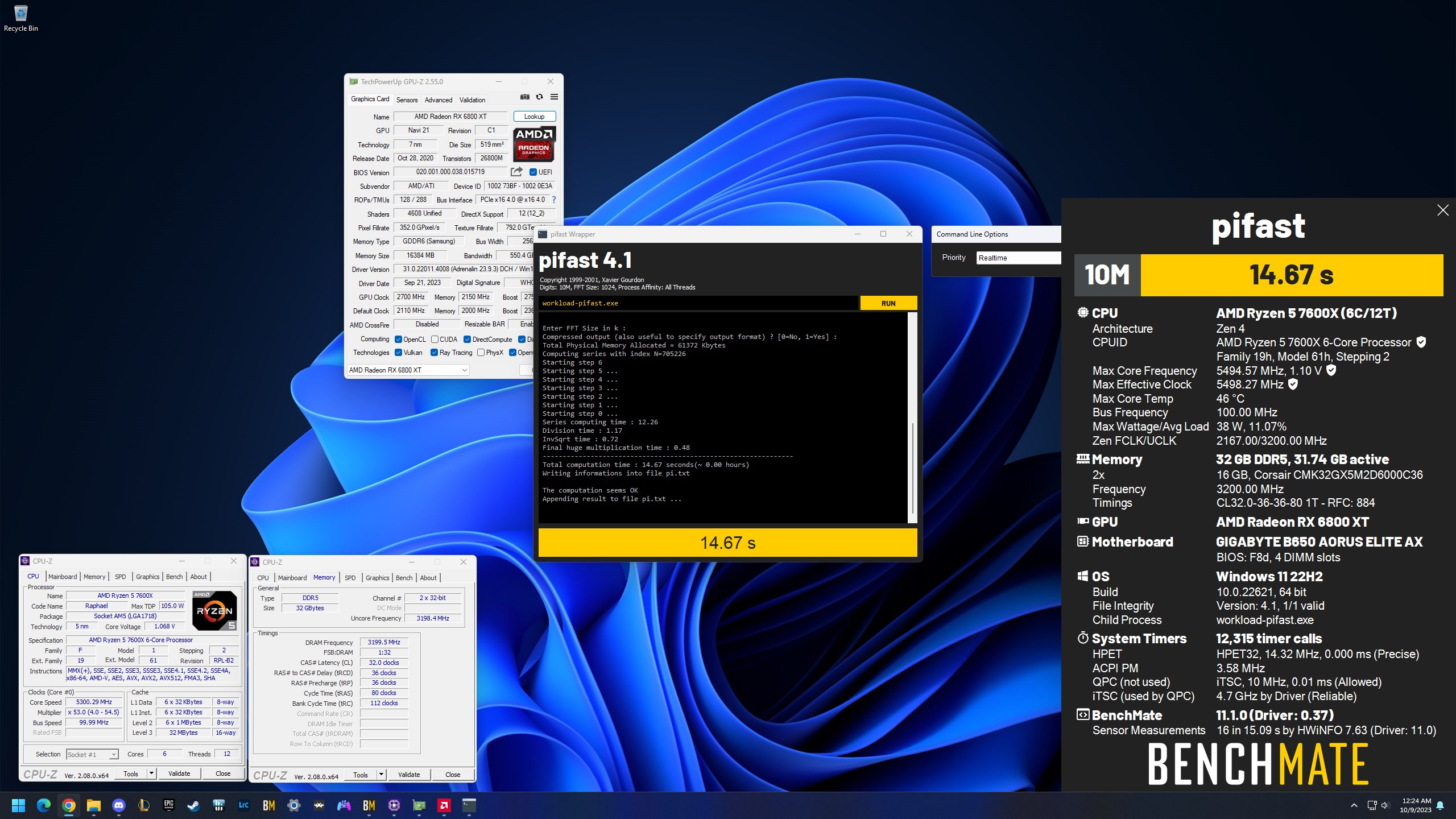
Task: Open Bench tab in CPU-Z processor window
Action: coord(175,577)
